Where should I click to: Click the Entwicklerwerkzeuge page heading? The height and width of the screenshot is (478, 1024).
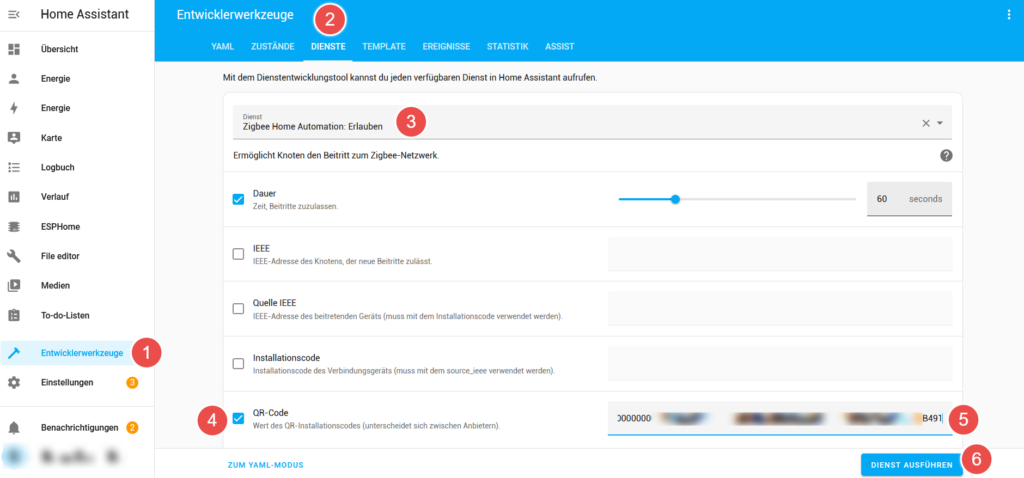[x=235, y=15]
